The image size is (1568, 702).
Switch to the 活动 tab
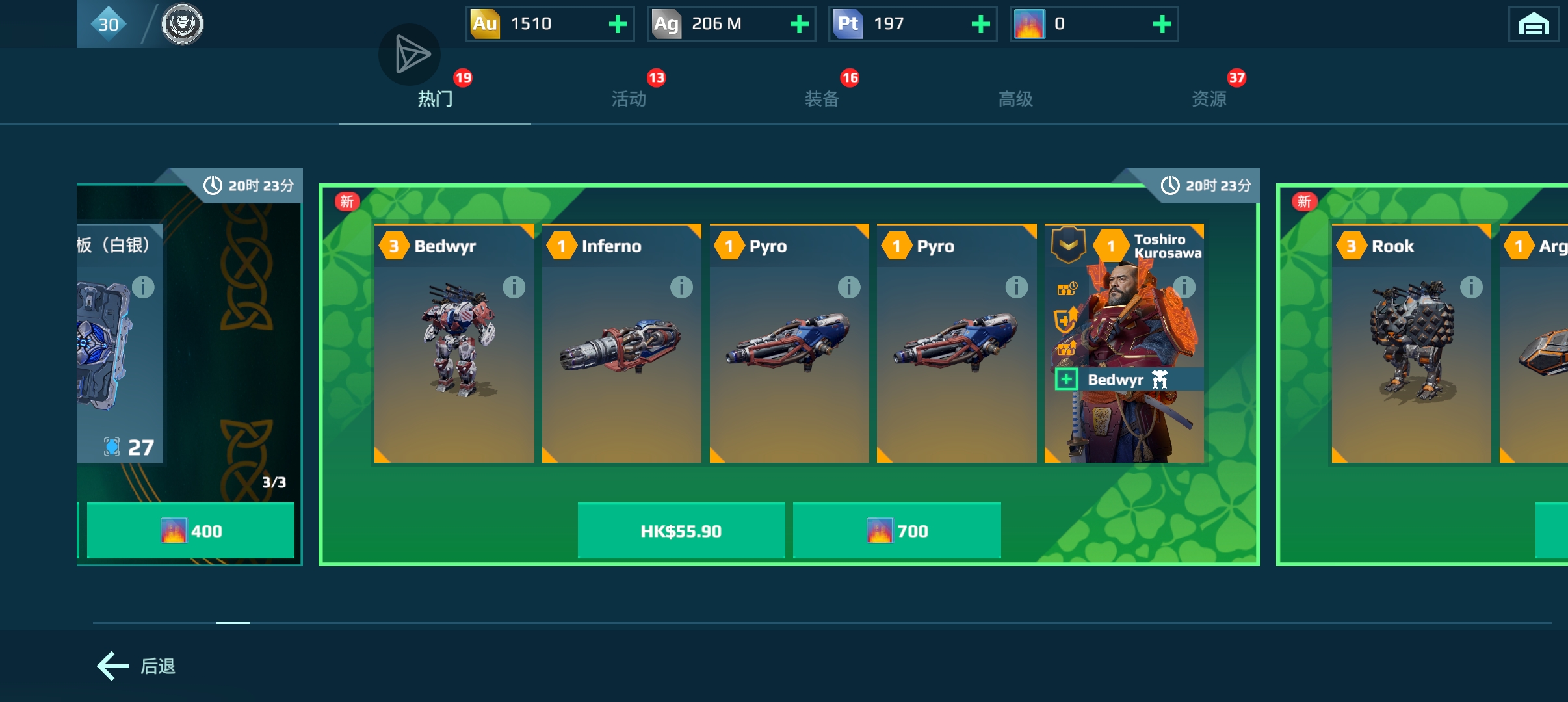click(x=629, y=99)
